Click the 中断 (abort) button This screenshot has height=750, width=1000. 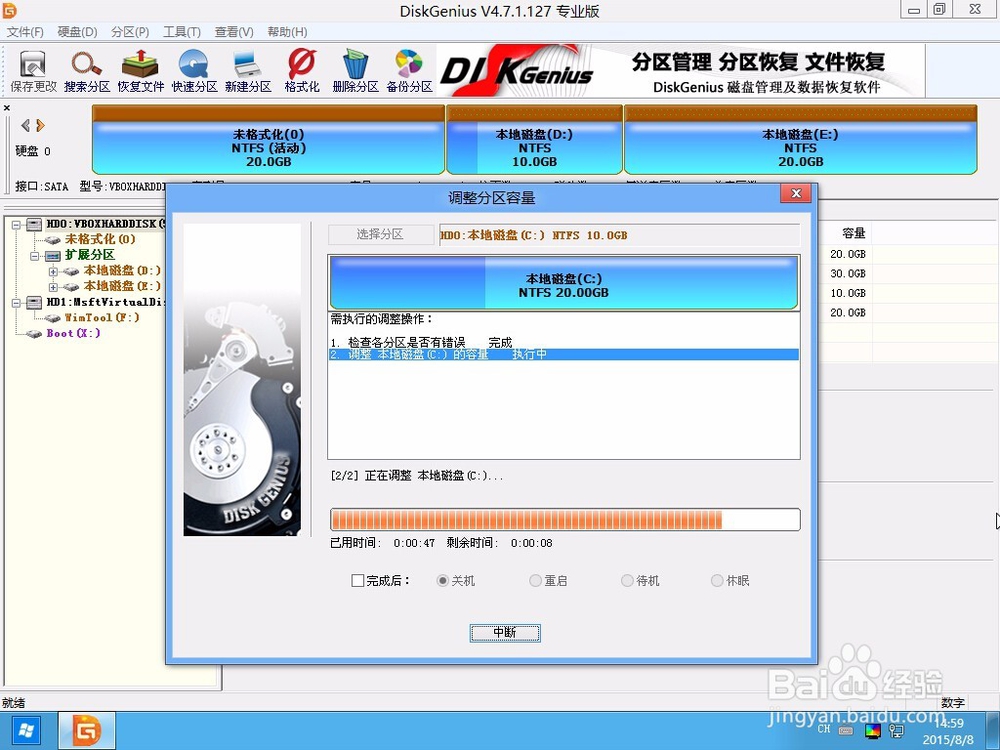505,633
